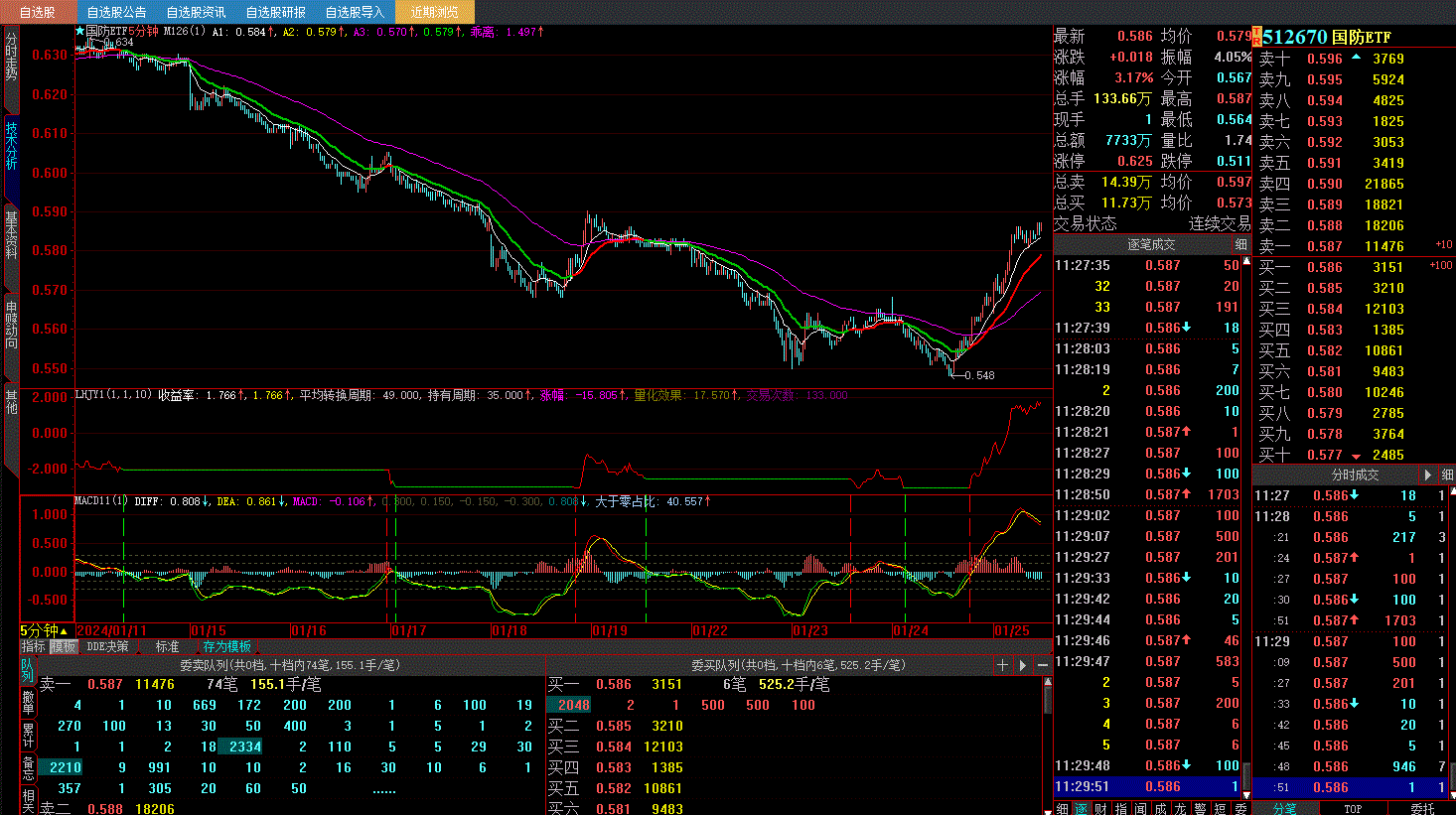1456x815 pixels.
Task: Switch to the 分笔 view at bottom right
Action: 1284,808
